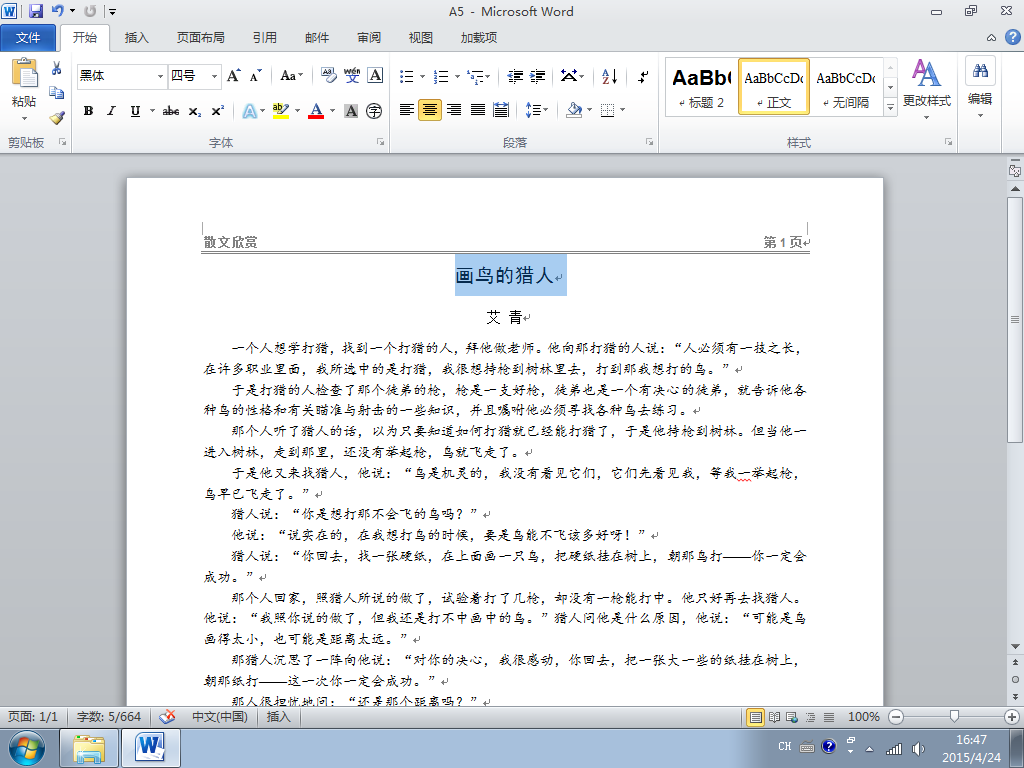Click the vertical scrollbar thumb

[1015, 320]
